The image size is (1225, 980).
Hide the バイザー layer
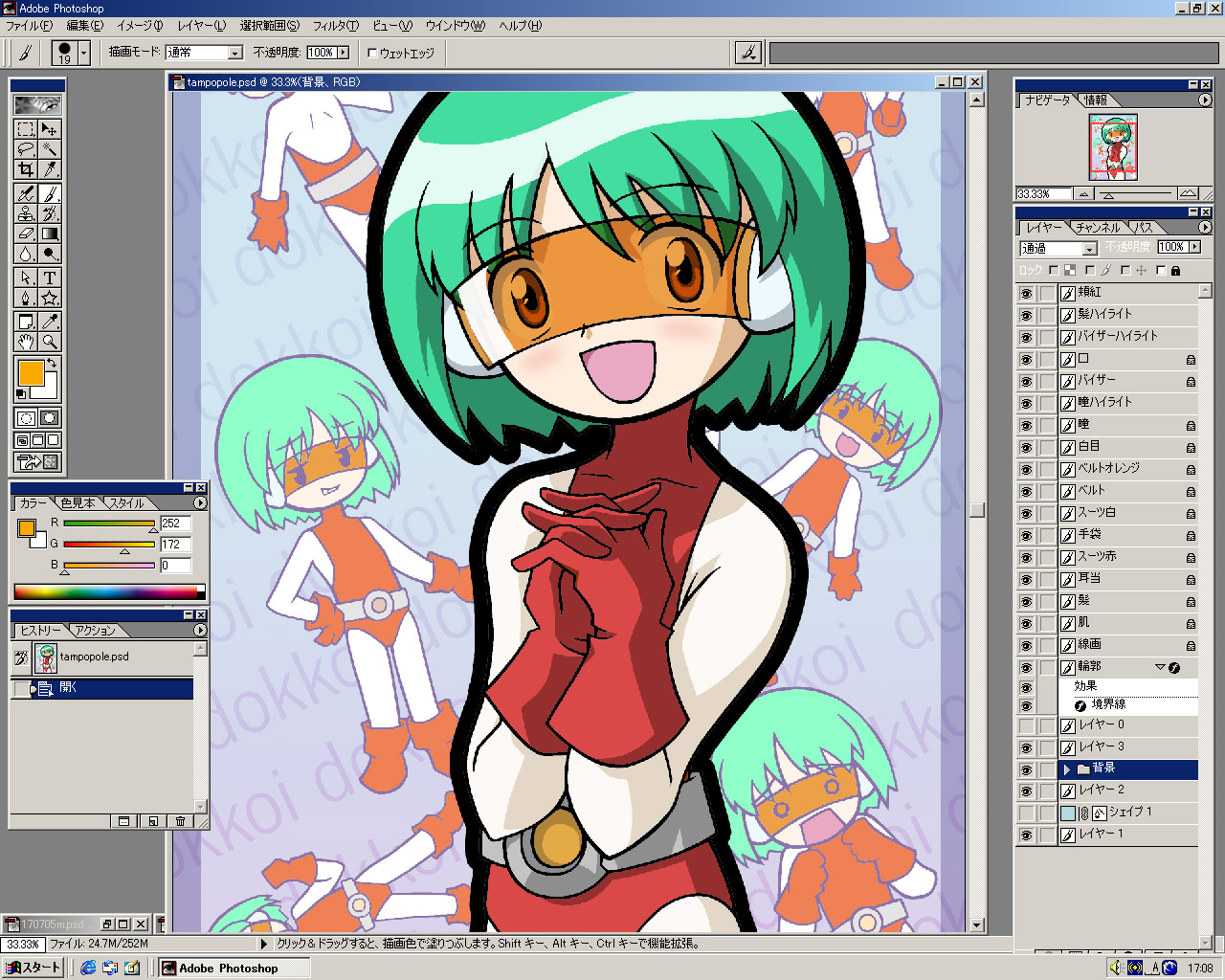point(1026,382)
